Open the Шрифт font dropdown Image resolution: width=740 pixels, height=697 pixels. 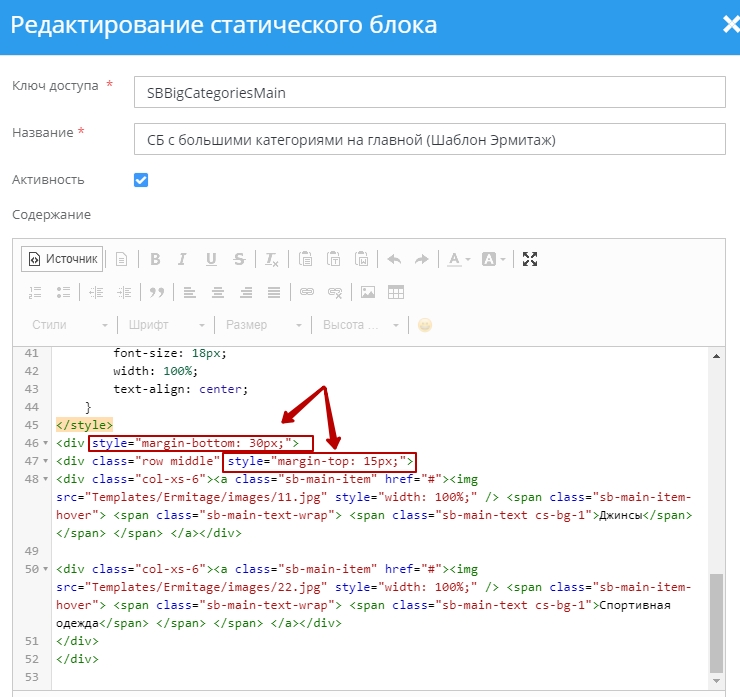166,325
